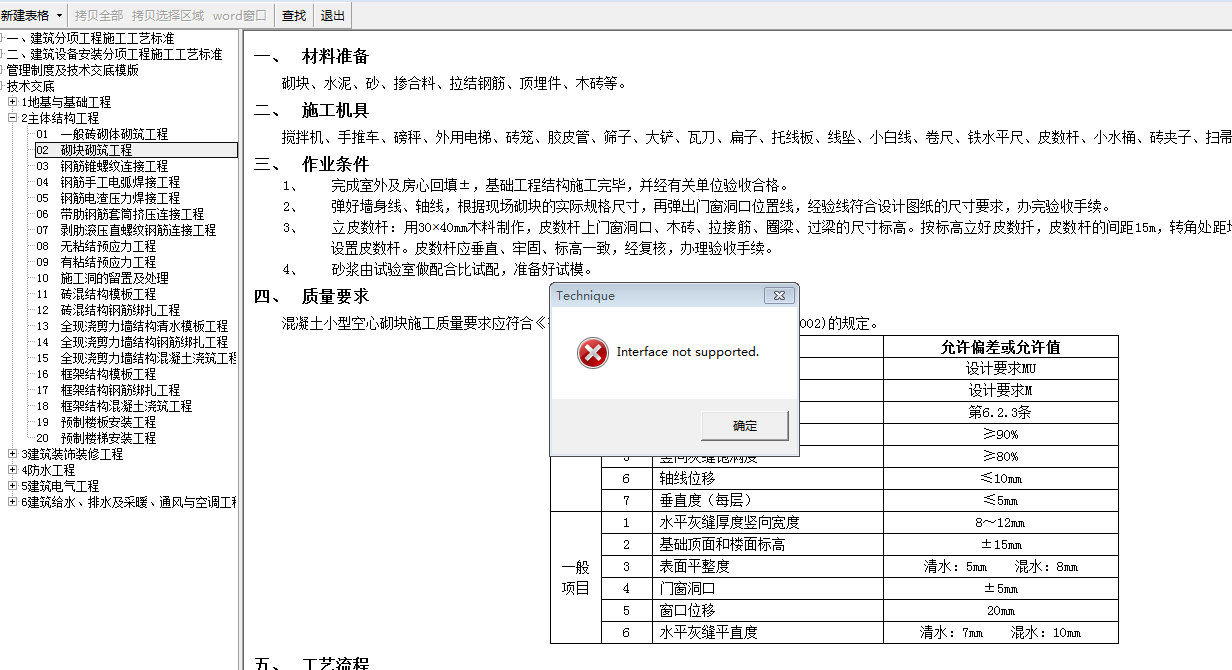This screenshot has height=670, width=1232.
Task: Click the 退出 toolbar button
Action: point(333,16)
